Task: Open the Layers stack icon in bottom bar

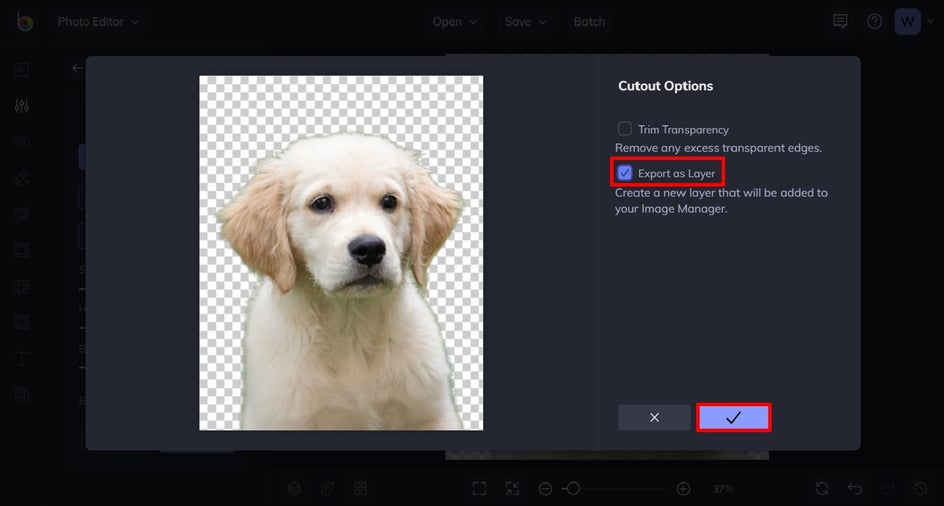Action: 294,488
